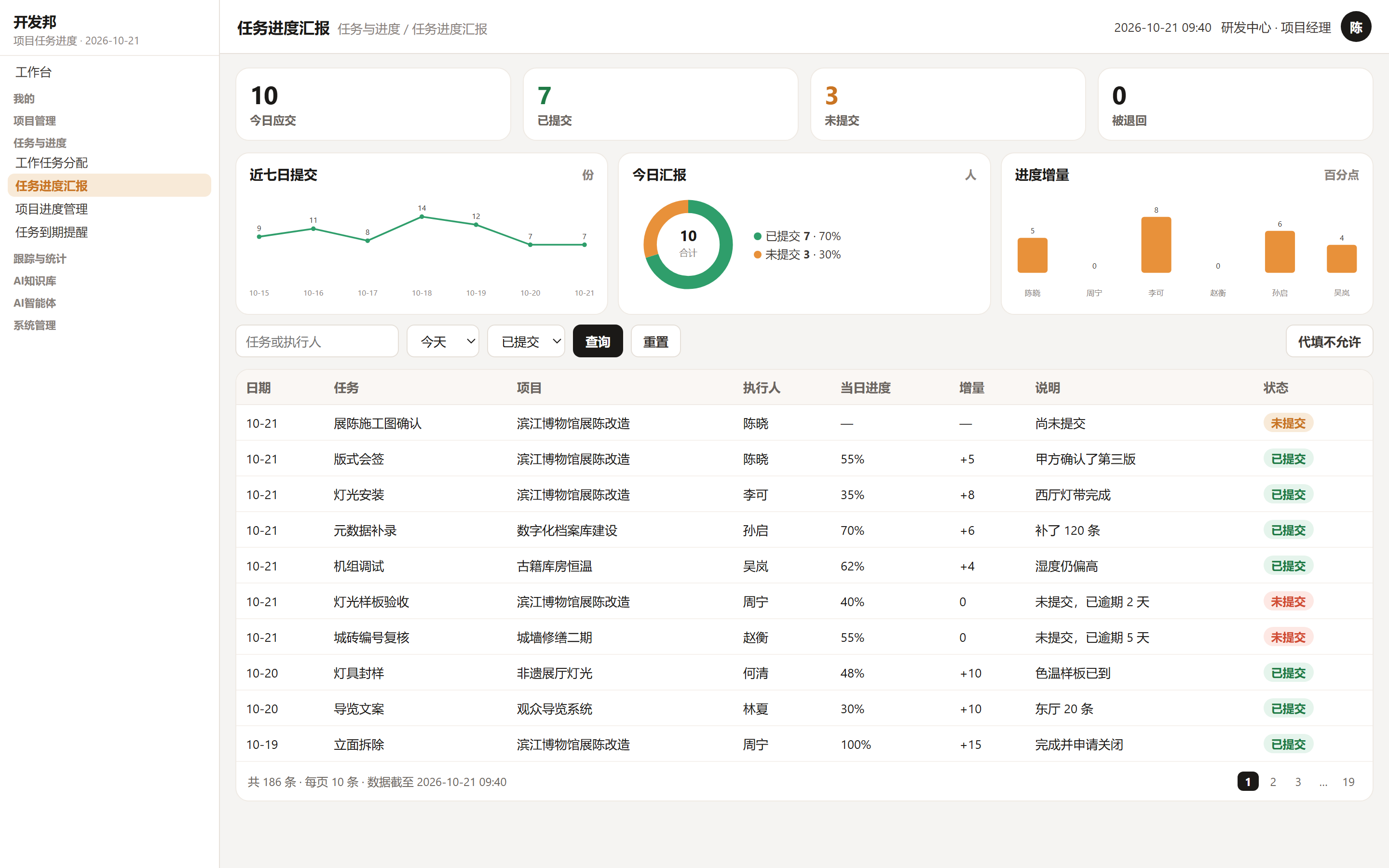Click the 孙启 bar in 进度增量 chart
Screen dimensions: 1389x868
pos(1280,251)
